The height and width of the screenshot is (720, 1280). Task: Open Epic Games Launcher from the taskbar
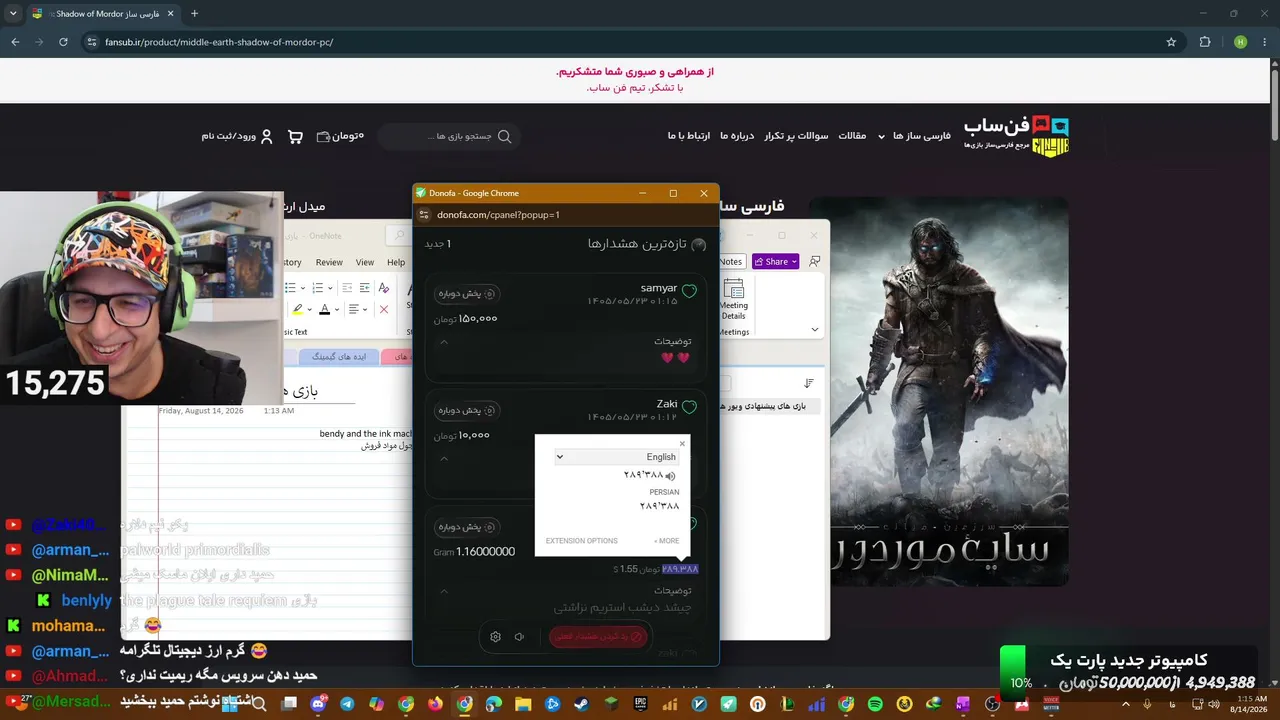coord(640,704)
